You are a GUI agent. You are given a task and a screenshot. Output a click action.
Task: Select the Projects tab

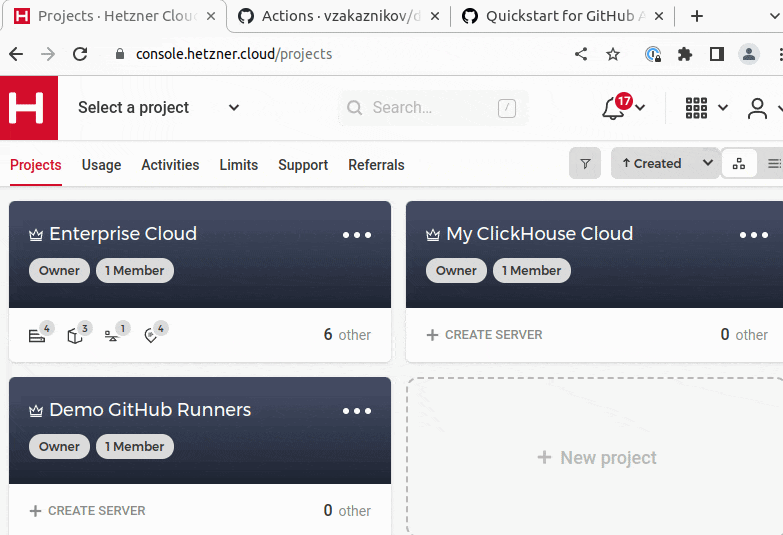click(35, 165)
